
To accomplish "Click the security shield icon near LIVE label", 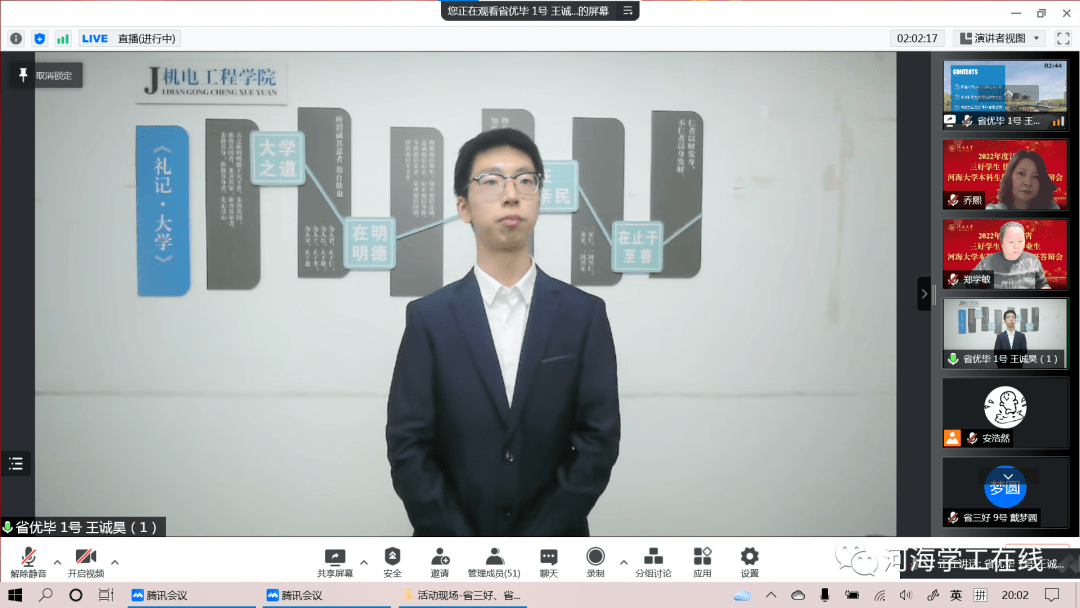I will [39, 38].
